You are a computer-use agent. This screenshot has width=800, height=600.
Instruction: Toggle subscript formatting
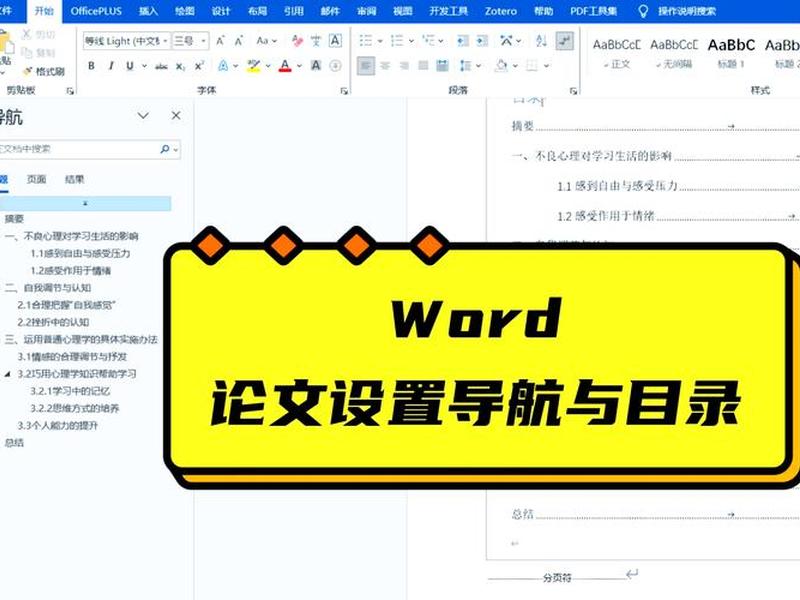pyautogui.click(x=180, y=66)
